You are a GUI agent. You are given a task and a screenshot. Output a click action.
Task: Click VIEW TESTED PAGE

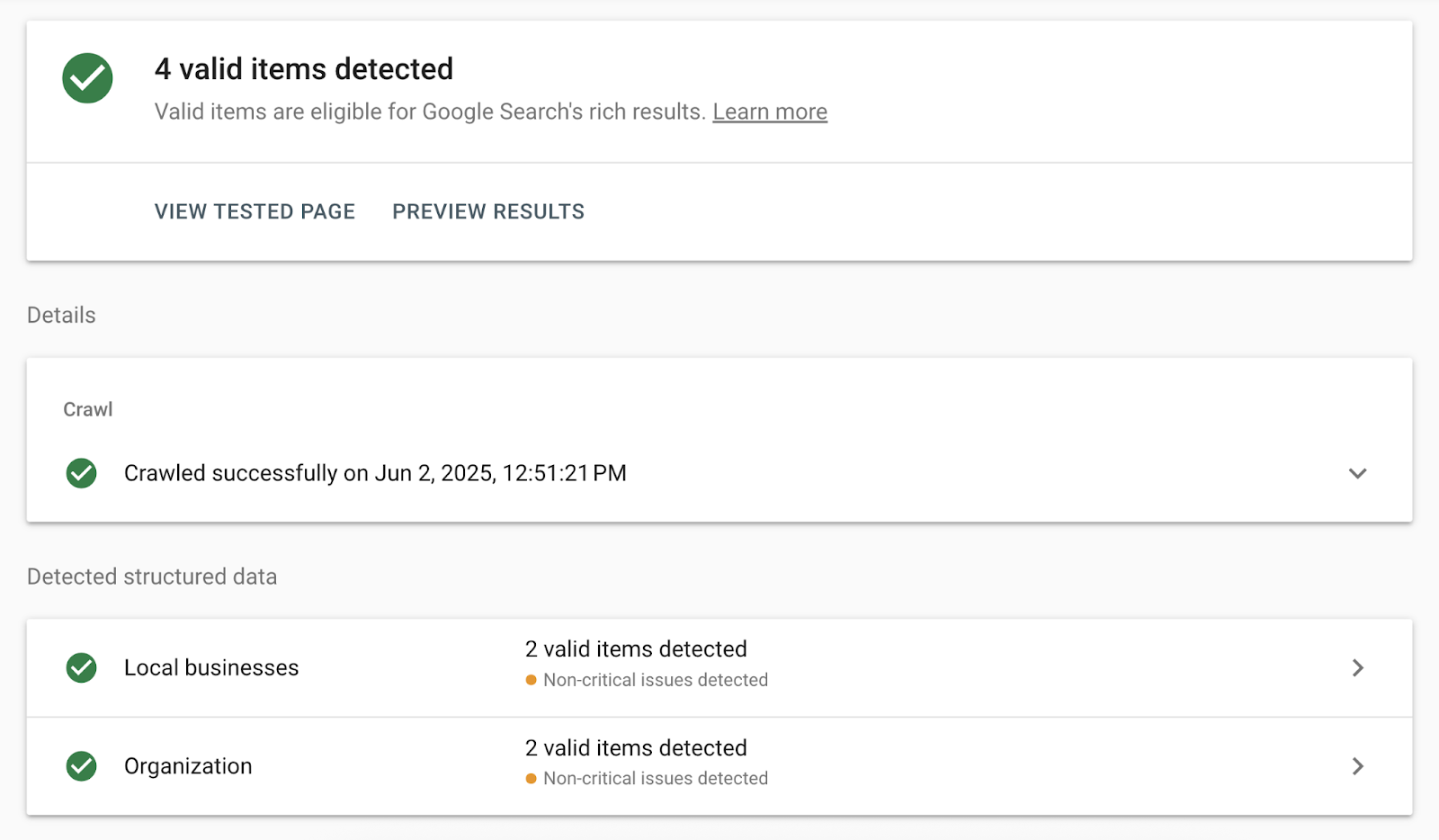pyautogui.click(x=254, y=211)
